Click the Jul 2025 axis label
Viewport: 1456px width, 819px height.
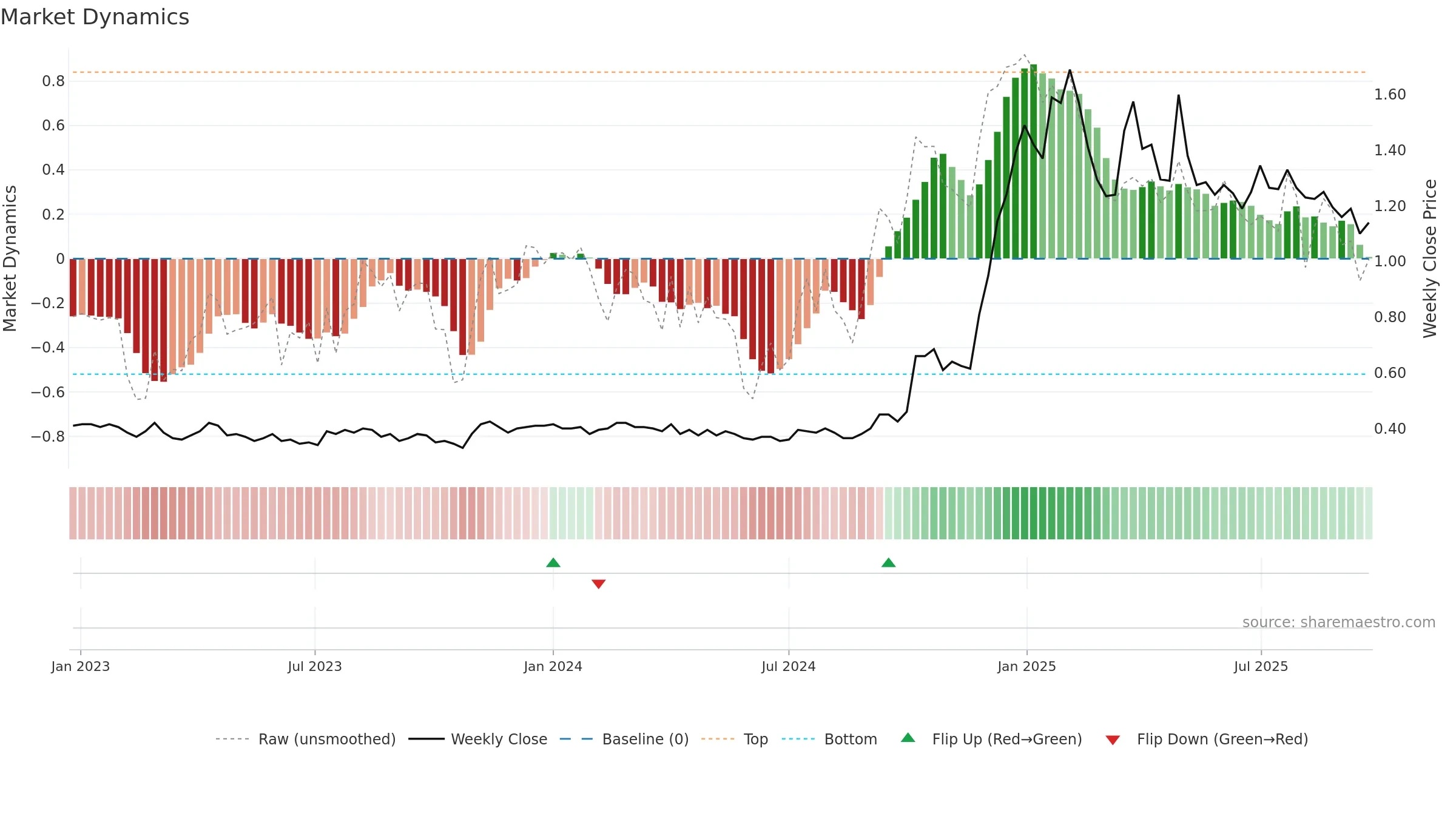(1261, 666)
